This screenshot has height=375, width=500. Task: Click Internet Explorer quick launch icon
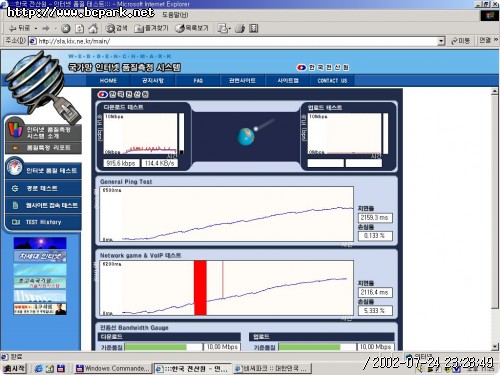tap(39, 368)
